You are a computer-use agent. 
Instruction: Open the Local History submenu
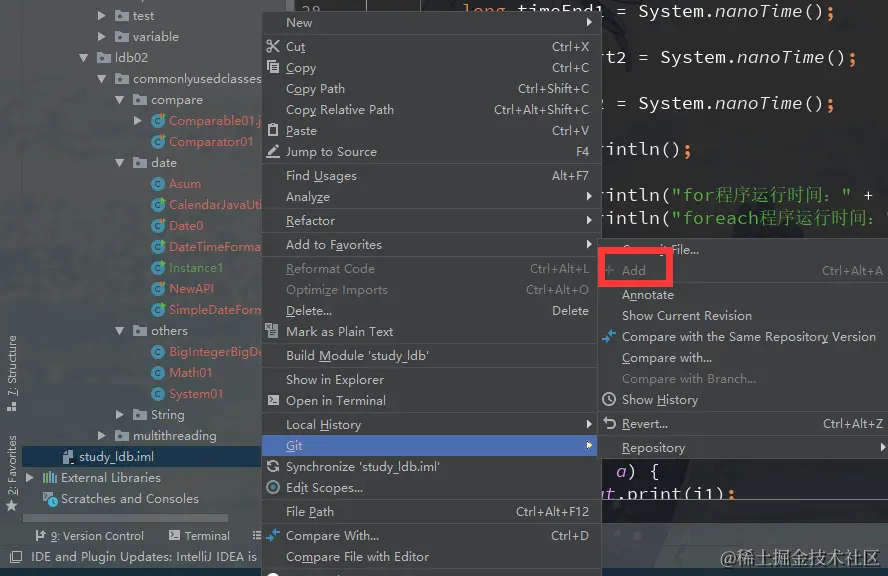click(x=430, y=424)
